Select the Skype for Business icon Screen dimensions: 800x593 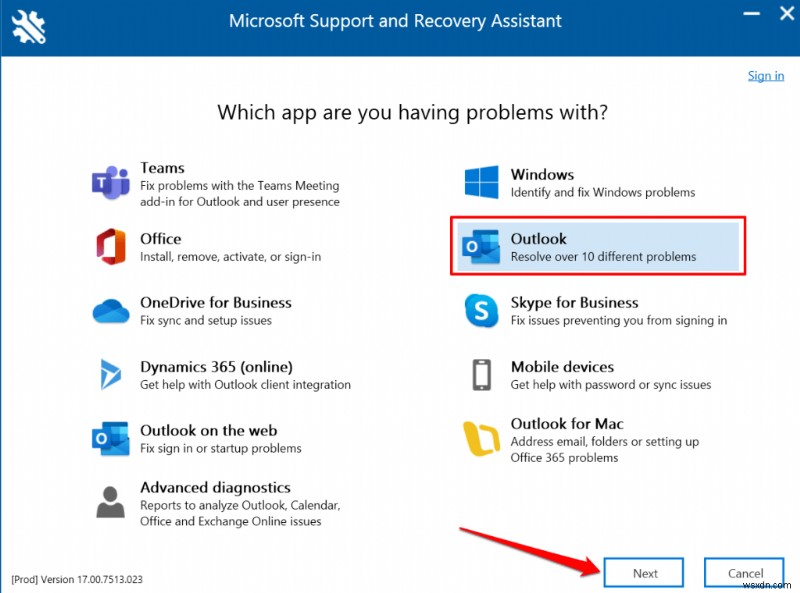click(x=481, y=311)
